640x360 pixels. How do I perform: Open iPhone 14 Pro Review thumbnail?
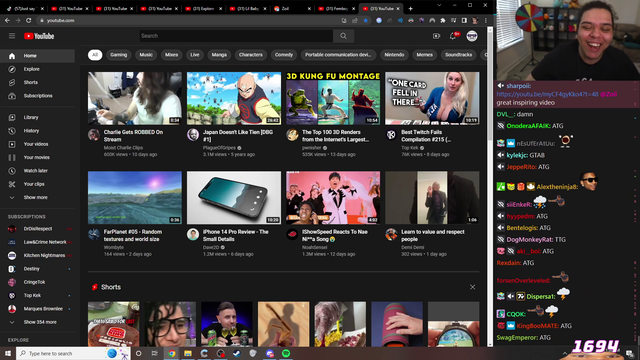pos(234,198)
